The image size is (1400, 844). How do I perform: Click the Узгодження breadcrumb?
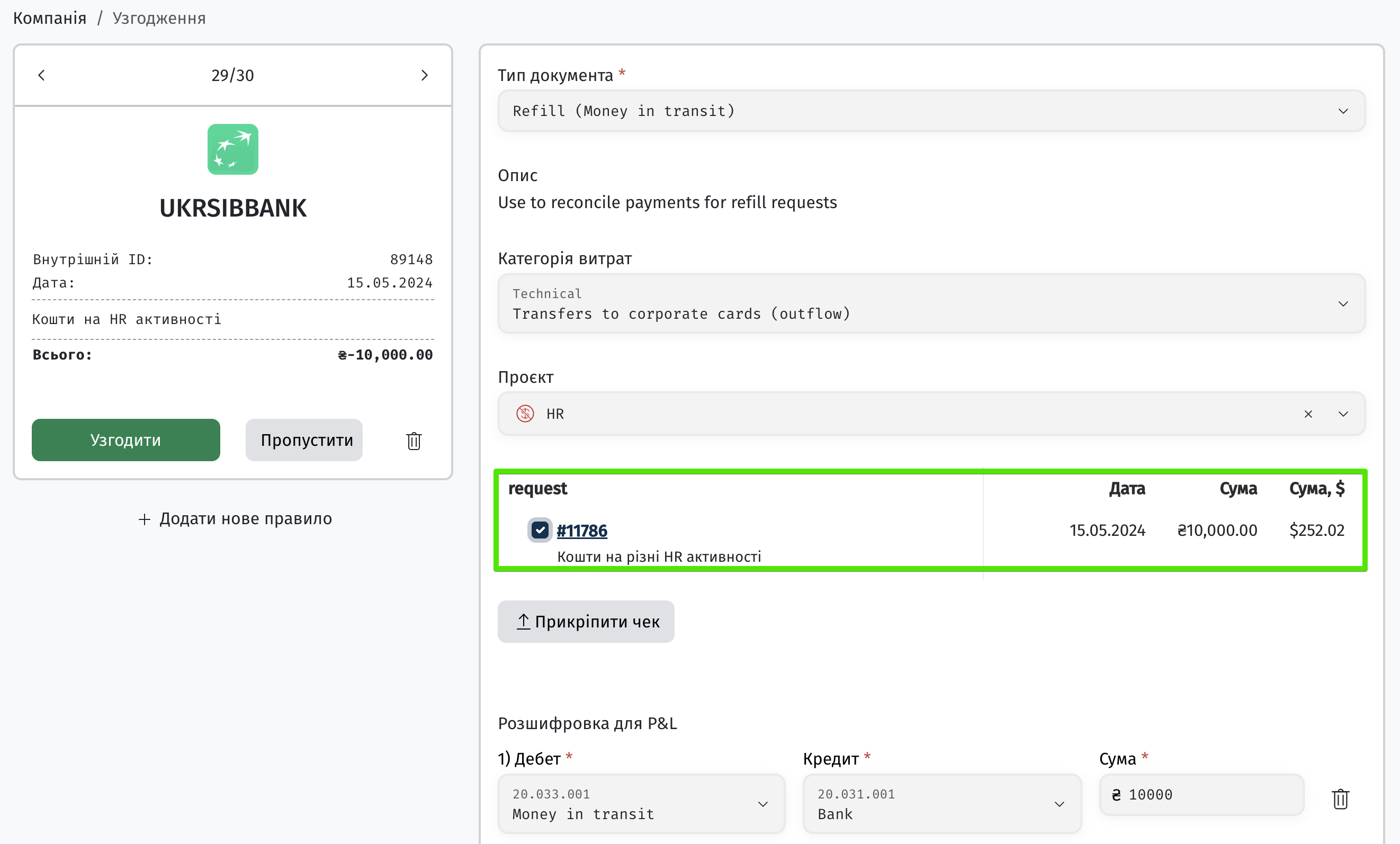click(159, 18)
